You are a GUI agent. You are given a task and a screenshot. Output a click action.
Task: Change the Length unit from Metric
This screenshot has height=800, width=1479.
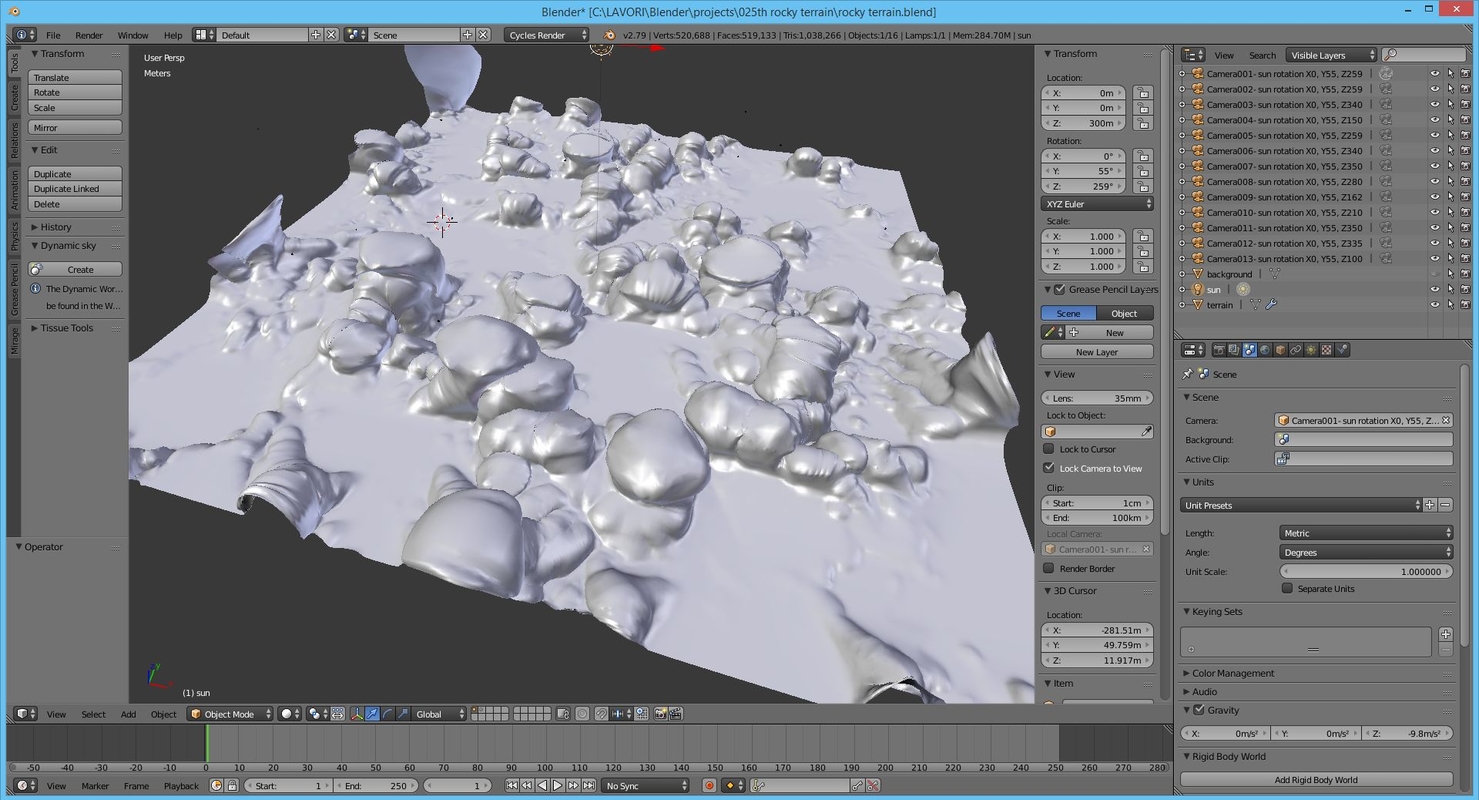tap(1366, 532)
